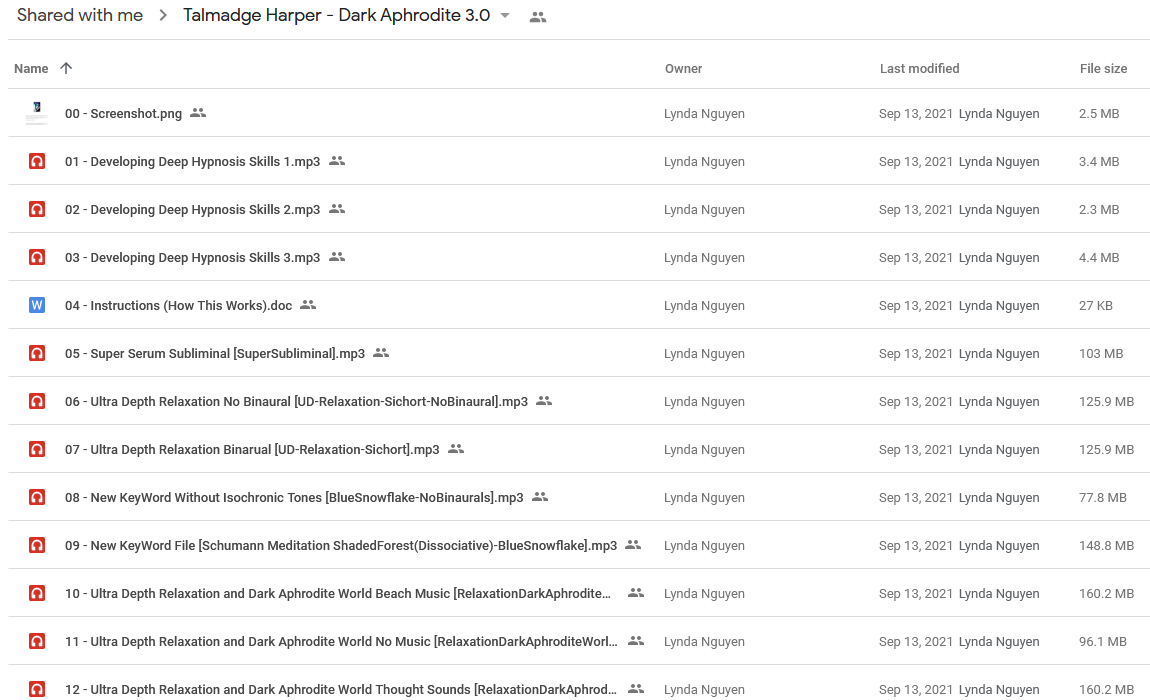Click shared icon next to Hypnosis Skills 2.mp3
Image resolution: width=1150 pixels, height=700 pixels.
click(x=337, y=209)
